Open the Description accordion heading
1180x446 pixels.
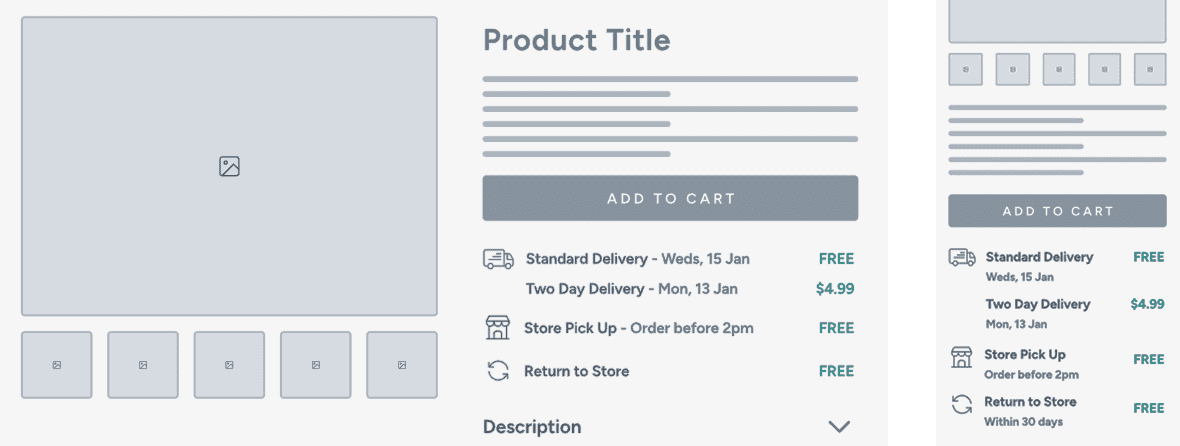click(532, 427)
